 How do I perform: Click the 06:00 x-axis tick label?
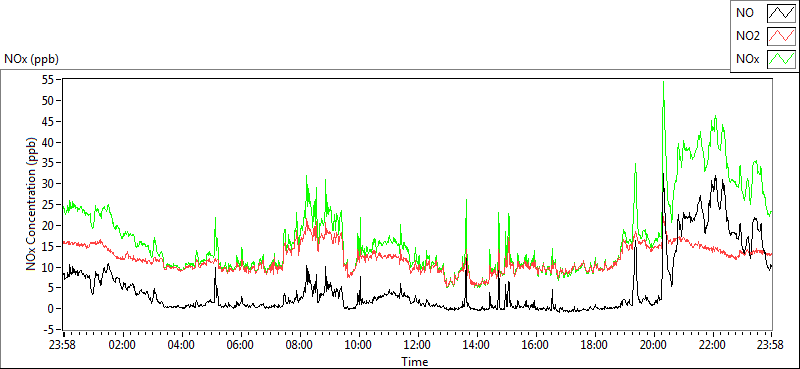pos(240,345)
